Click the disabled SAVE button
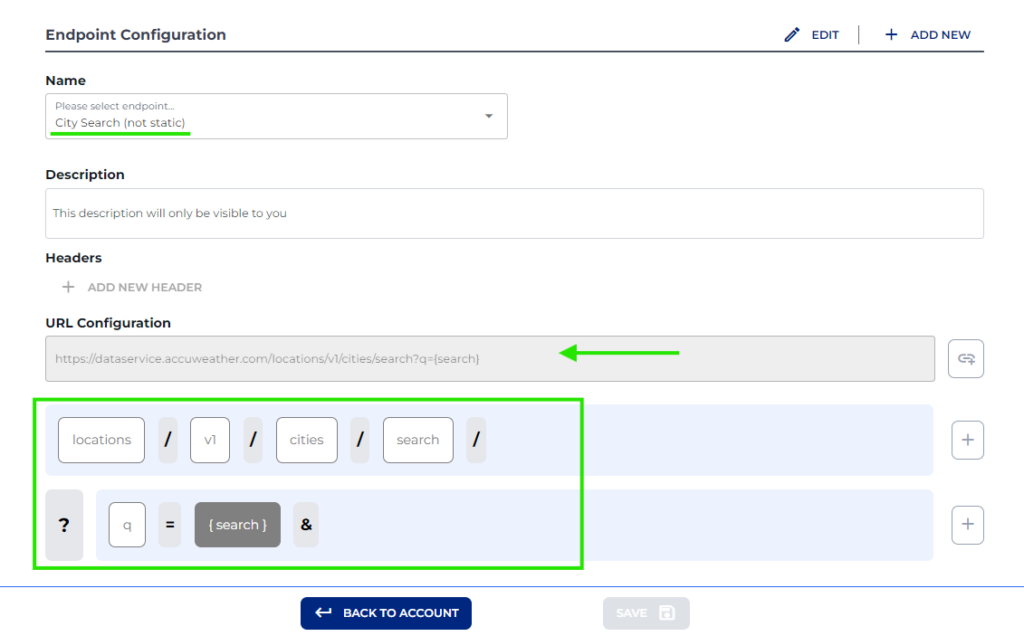 645,613
